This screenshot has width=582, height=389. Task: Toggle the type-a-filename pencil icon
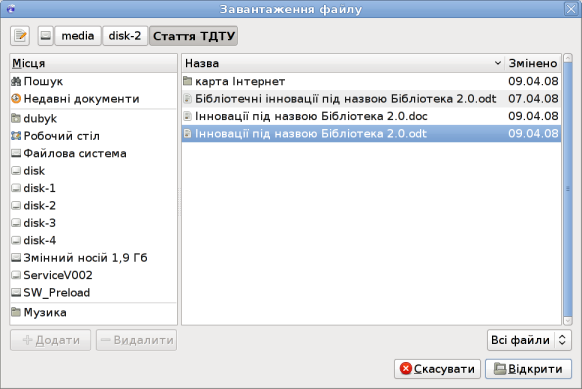point(20,36)
